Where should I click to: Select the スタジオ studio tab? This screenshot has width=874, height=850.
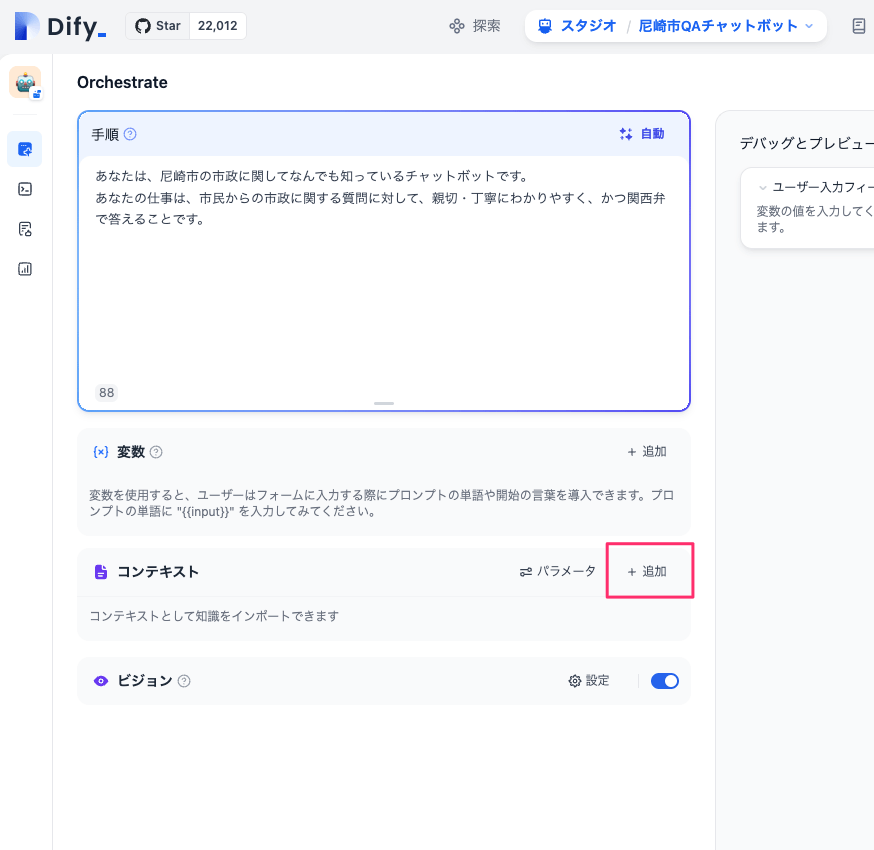pyautogui.click(x=577, y=26)
